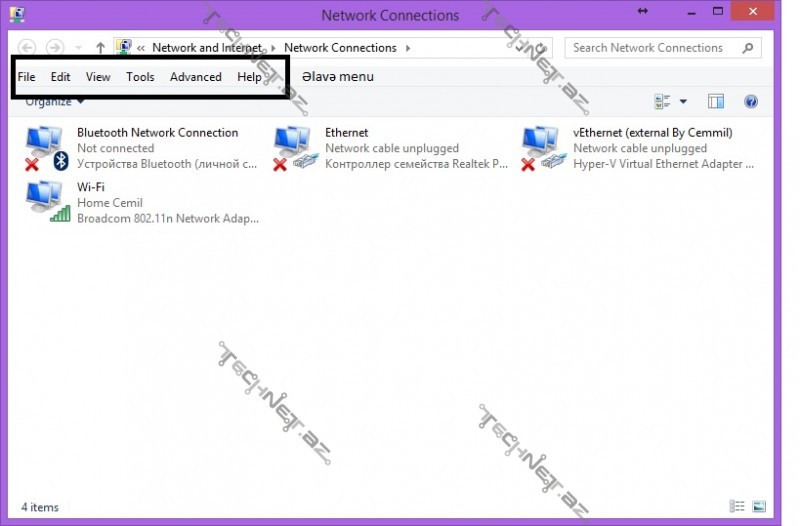The image size is (800, 526).
Task: Click the address bar control panel icon
Action: click(x=123, y=47)
